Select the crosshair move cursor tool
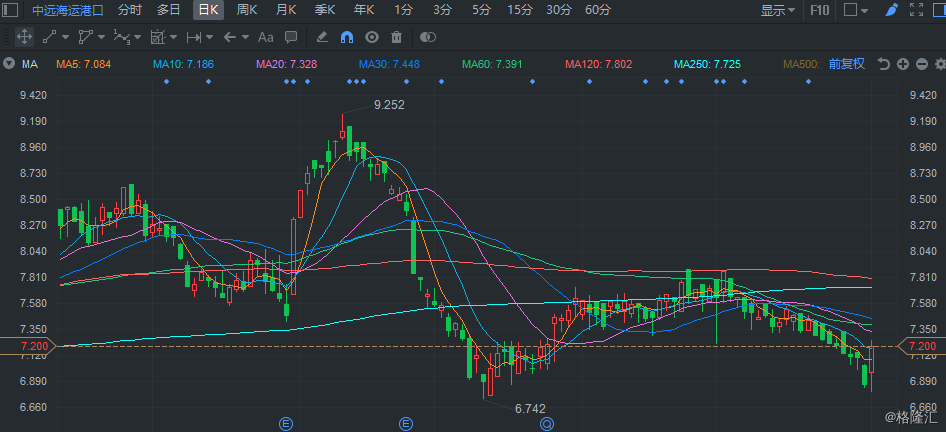Screen dimensions: 946x432 click(x=24, y=37)
